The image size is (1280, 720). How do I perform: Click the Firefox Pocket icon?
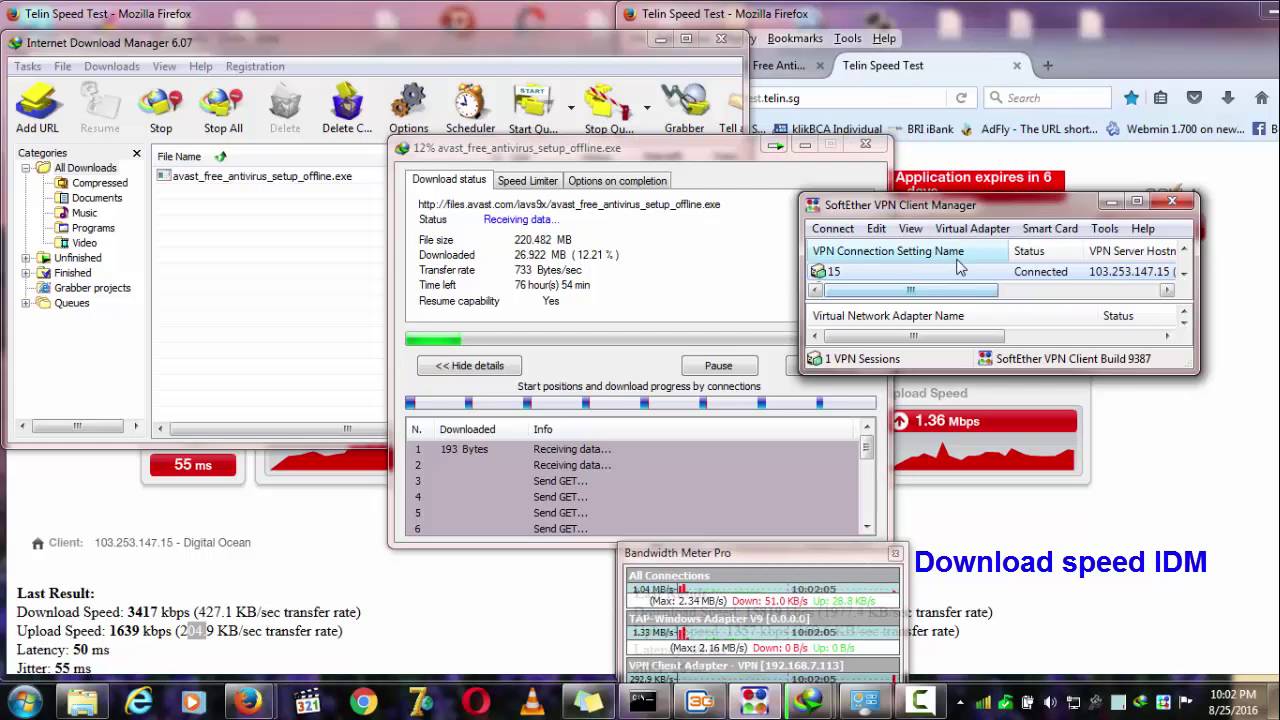tap(1194, 98)
